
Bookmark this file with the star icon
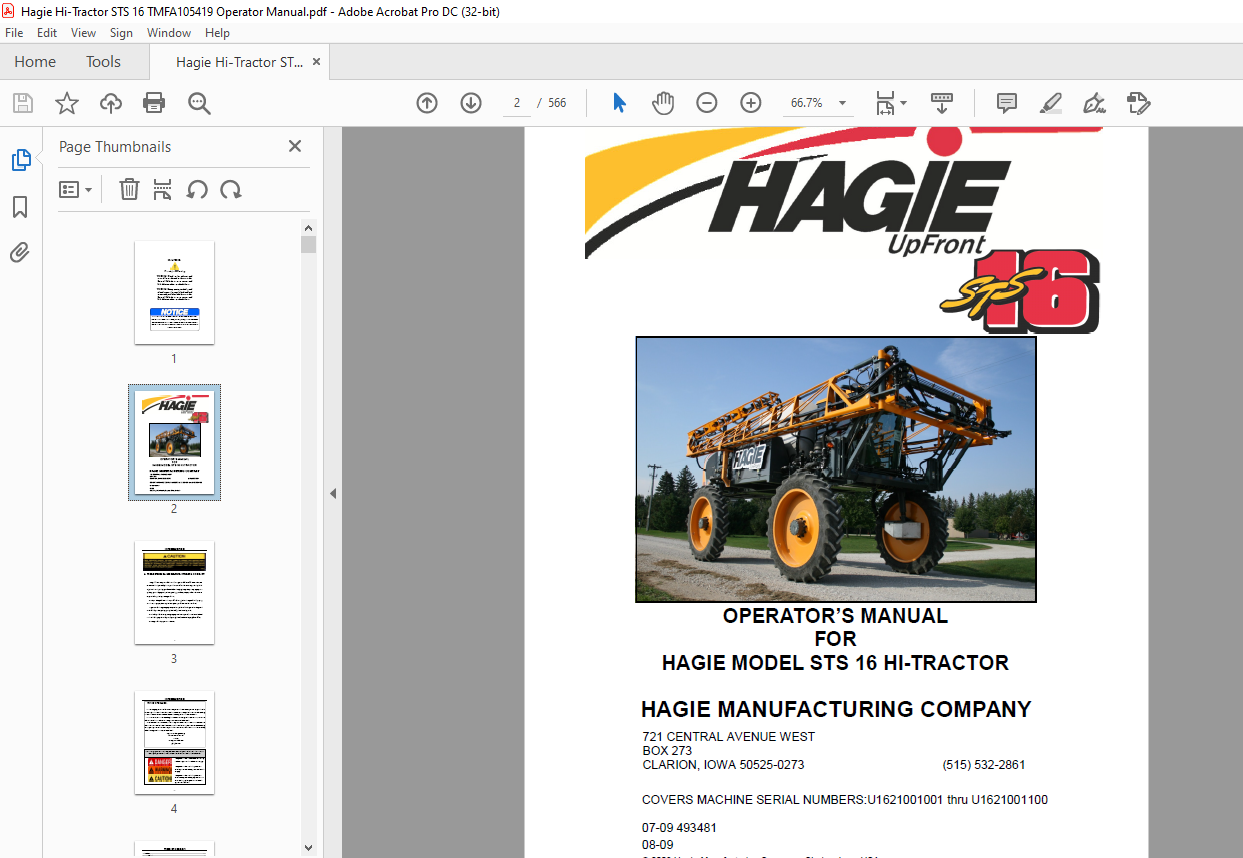tap(66, 103)
